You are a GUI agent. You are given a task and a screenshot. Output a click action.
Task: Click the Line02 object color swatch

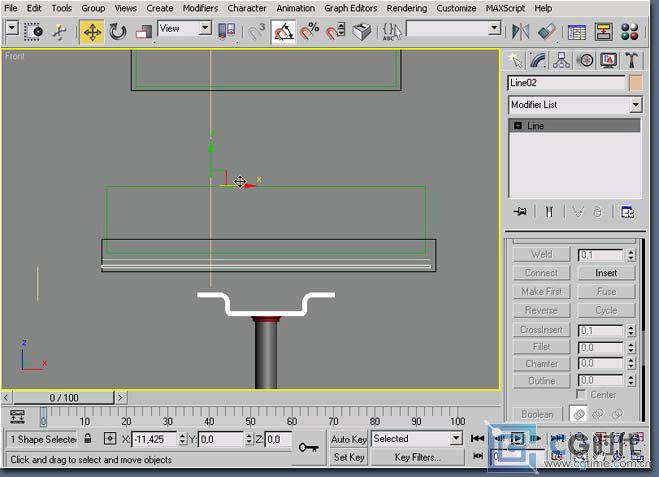point(635,83)
